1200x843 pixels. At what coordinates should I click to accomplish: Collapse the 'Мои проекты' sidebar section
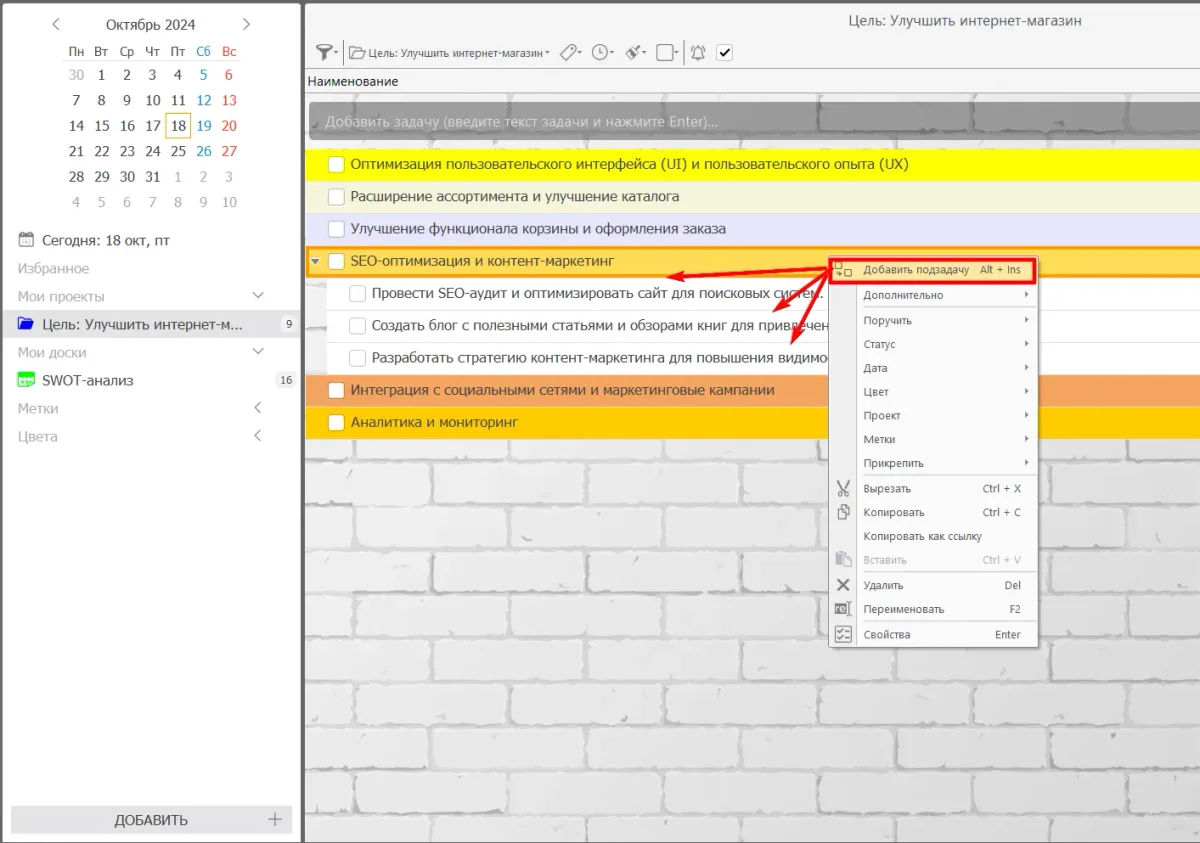(x=258, y=296)
